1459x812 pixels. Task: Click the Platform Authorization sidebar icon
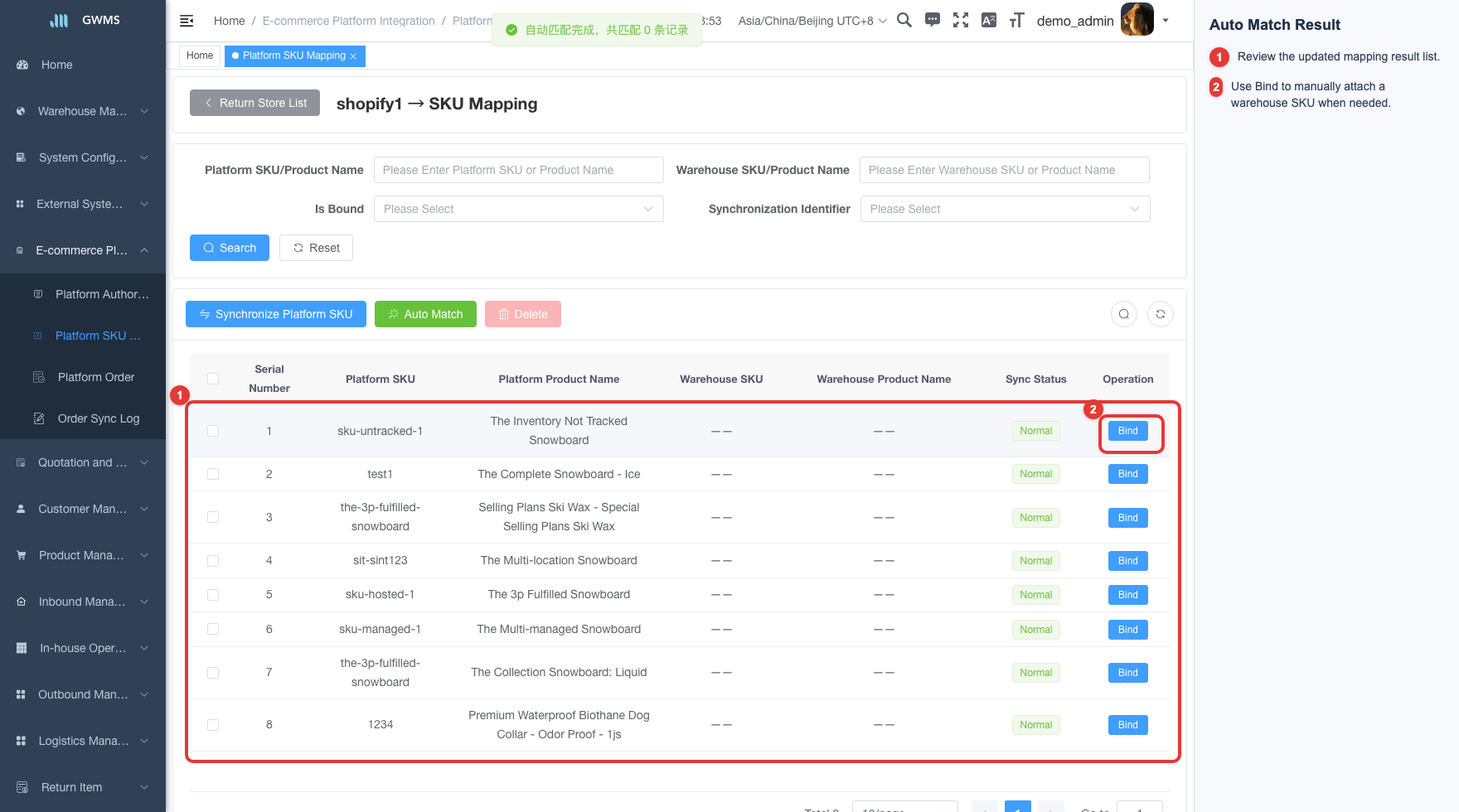(x=38, y=294)
